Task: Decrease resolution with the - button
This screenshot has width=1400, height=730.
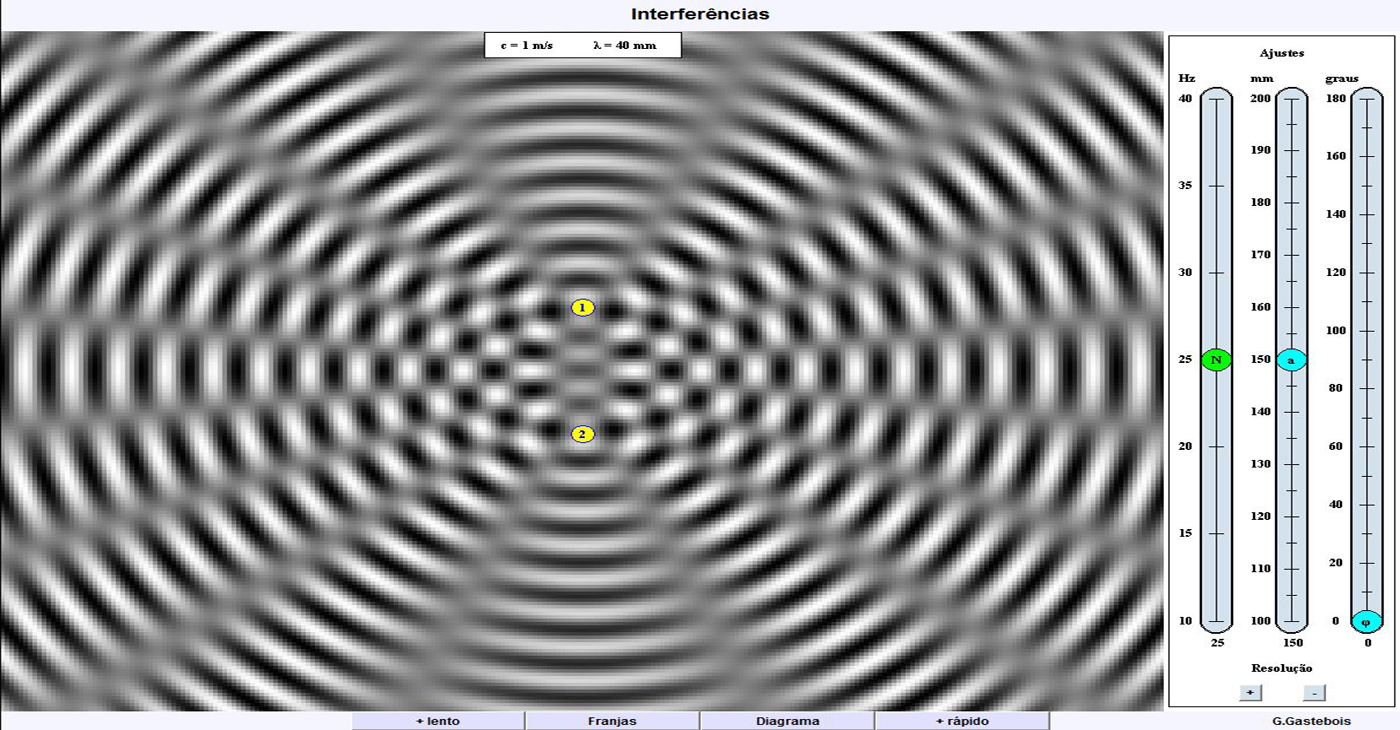Action: click(x=1315, y=692)
